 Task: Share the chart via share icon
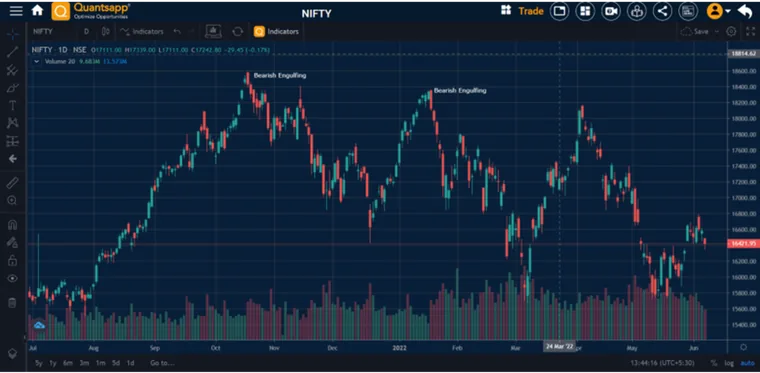662,11
